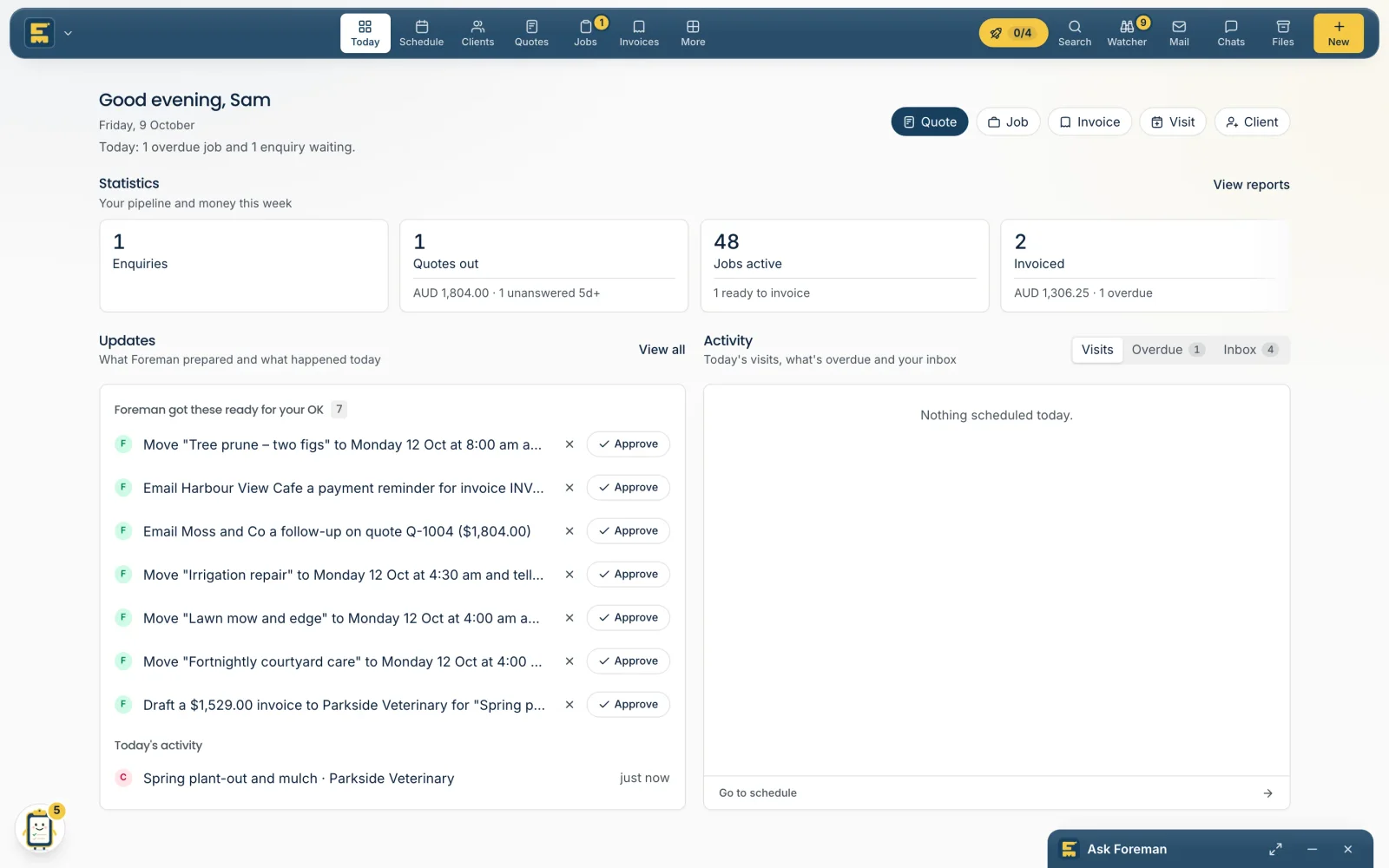Open the Watcher binoculars icon
The width and height of the screenshot is (1389, 868).
point(1127,33)
